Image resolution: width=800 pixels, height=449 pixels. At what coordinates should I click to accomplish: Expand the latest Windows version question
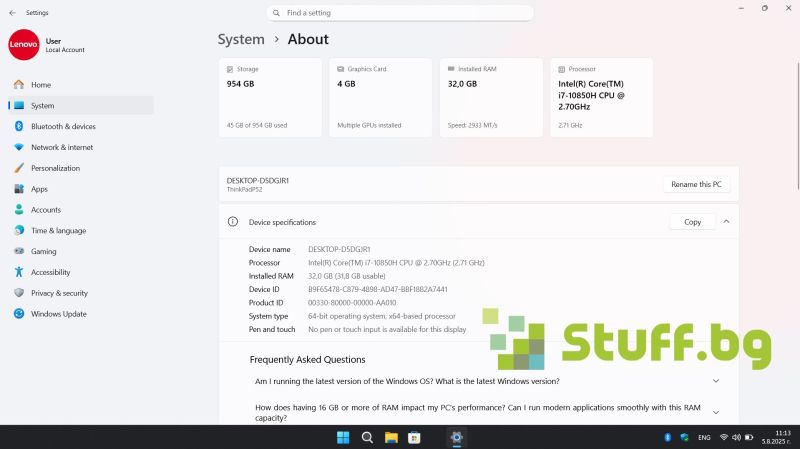(x=715, y=381)
